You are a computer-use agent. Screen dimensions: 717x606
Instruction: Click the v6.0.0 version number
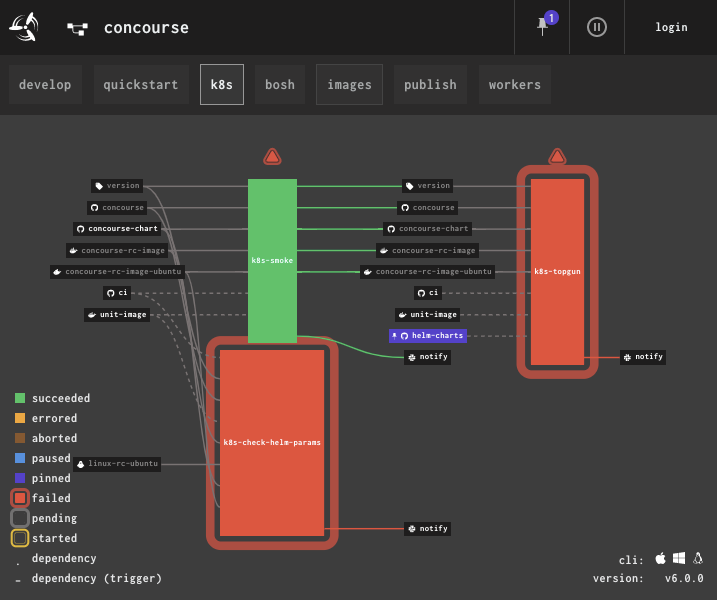pyautogui.click(x=684, y=579)
